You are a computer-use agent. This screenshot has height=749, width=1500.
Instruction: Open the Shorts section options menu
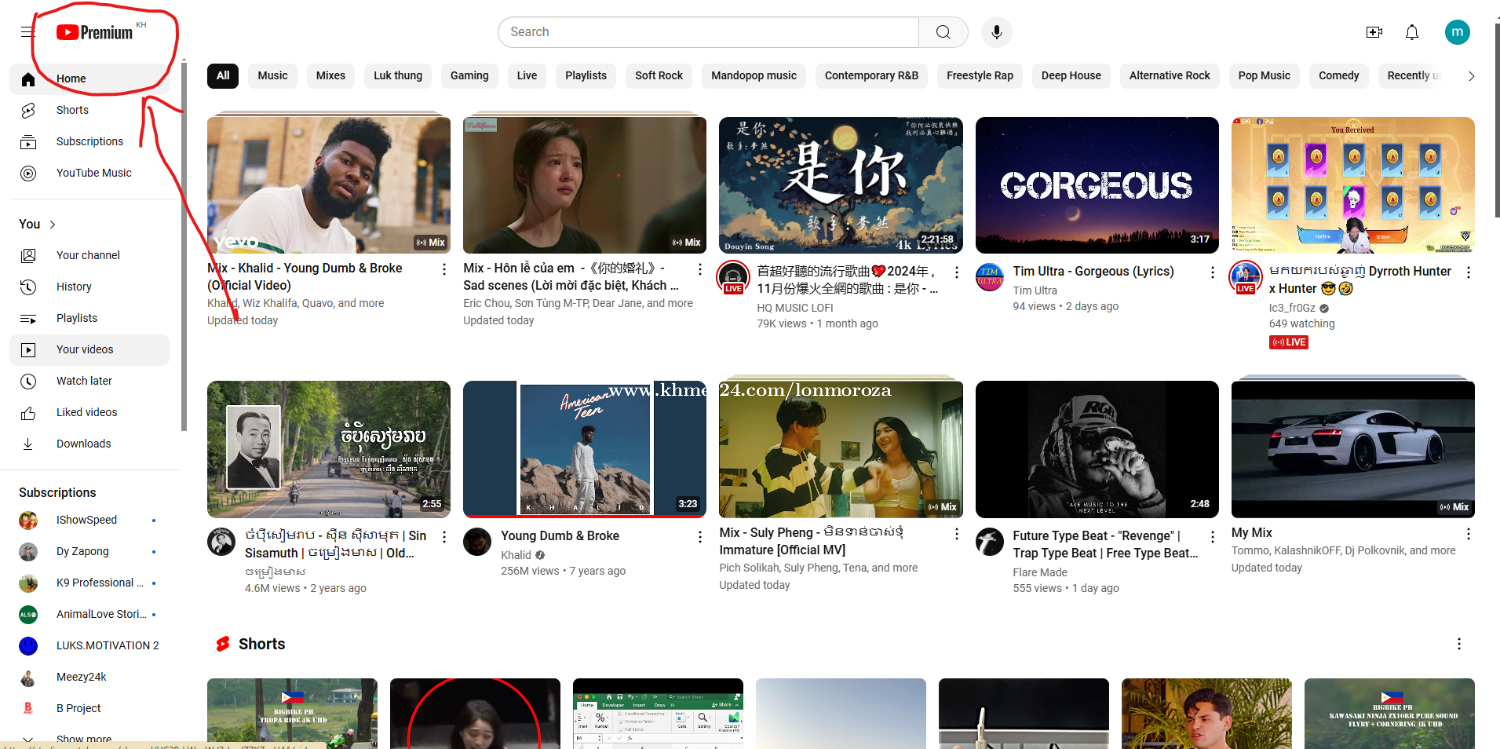point(1459,644)
